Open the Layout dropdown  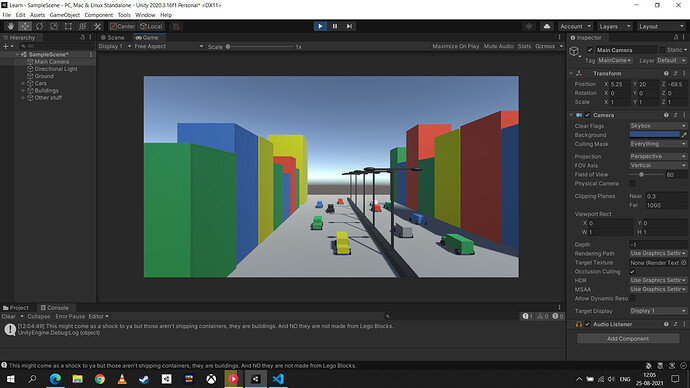pyautogui.click(x=661, y=26)
